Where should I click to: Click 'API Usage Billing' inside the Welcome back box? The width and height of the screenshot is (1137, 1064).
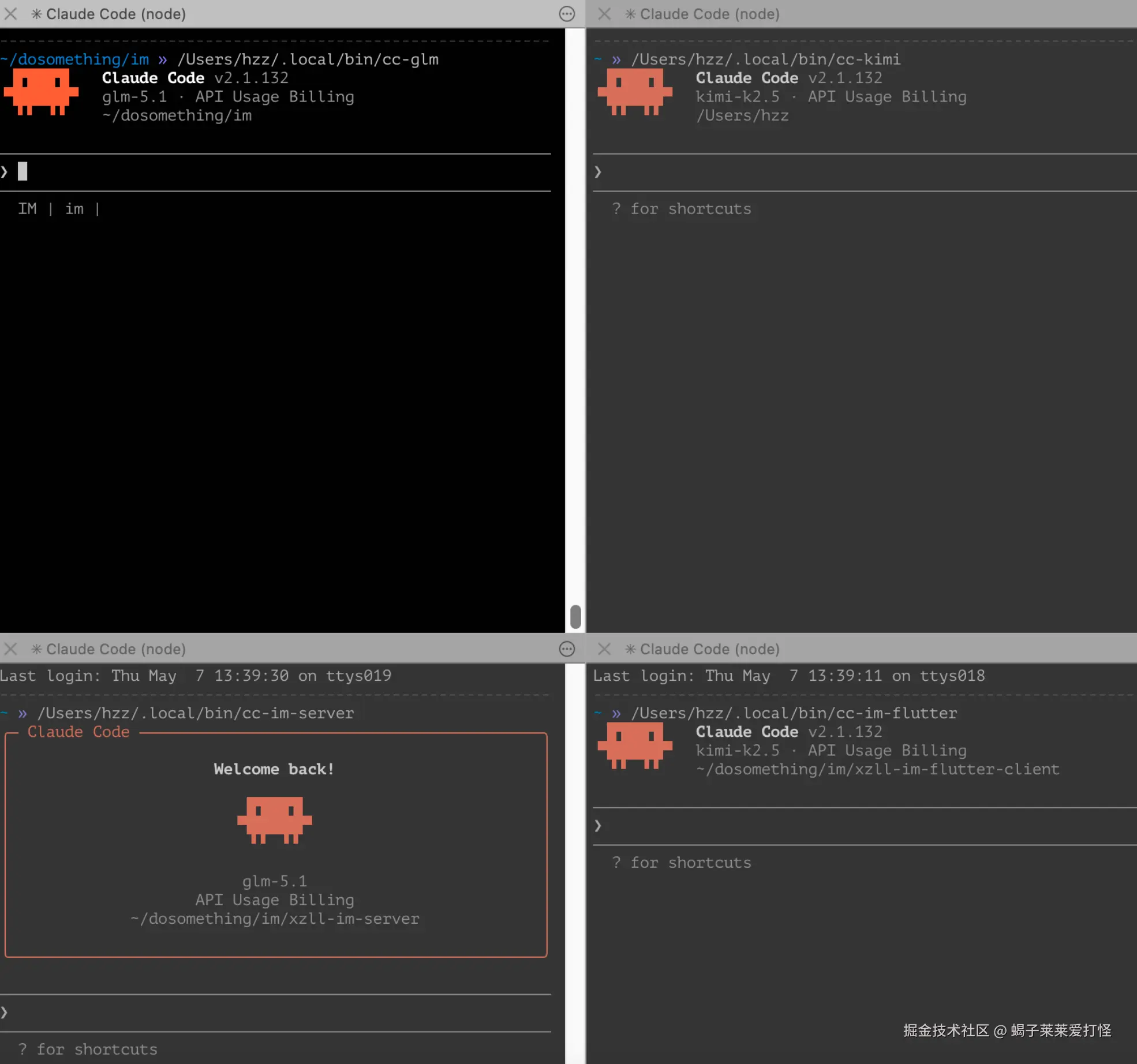tap(275, 900)
